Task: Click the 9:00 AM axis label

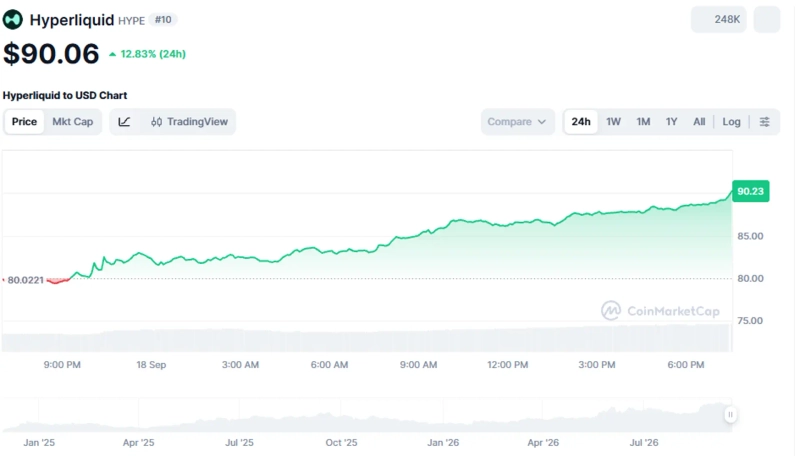Action: tap(418, 365)
